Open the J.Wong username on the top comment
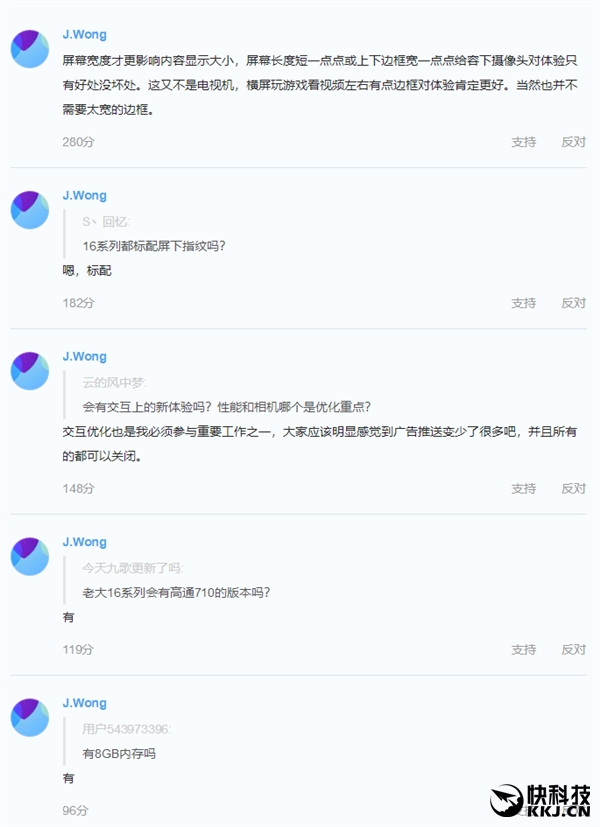The height and width of the screenshot is (827, 600). (84, 35)
